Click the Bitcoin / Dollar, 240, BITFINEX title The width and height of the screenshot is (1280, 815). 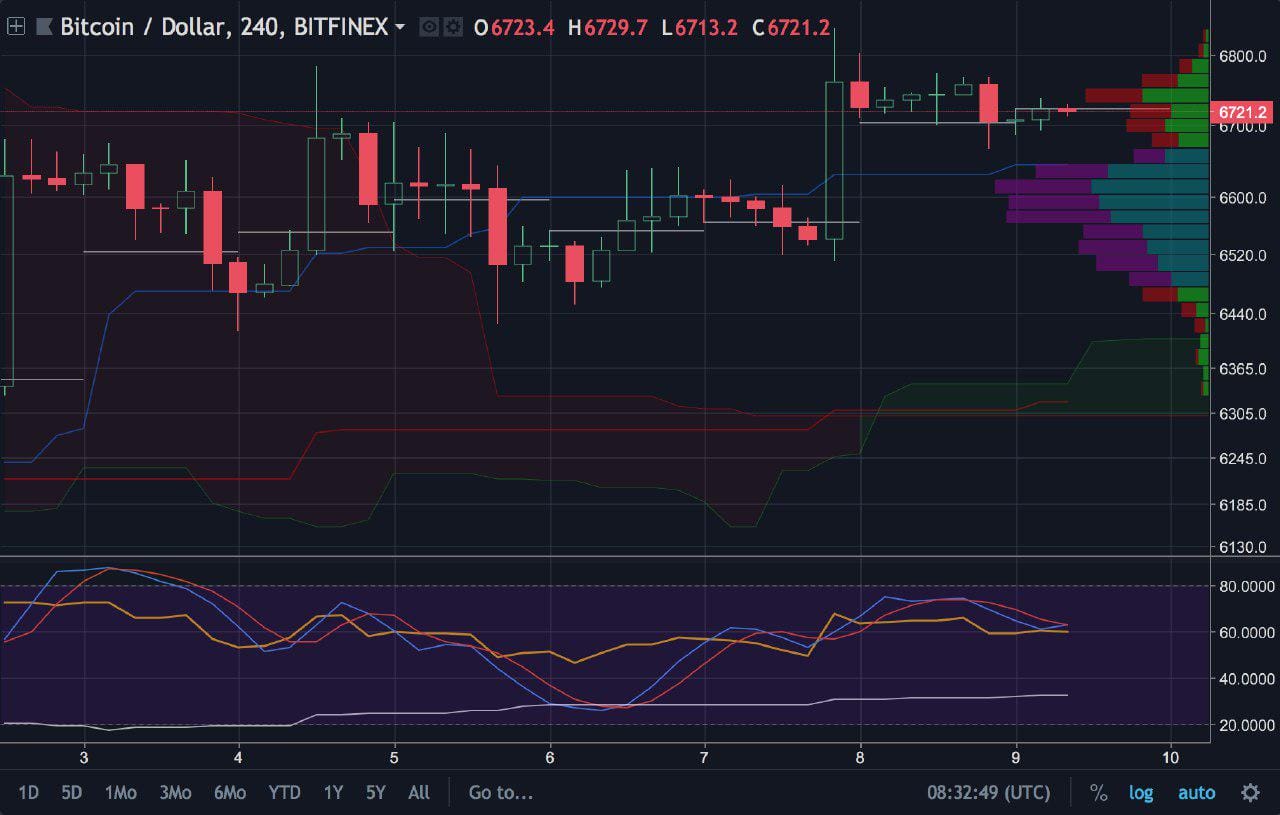click(x=224, y=27)
